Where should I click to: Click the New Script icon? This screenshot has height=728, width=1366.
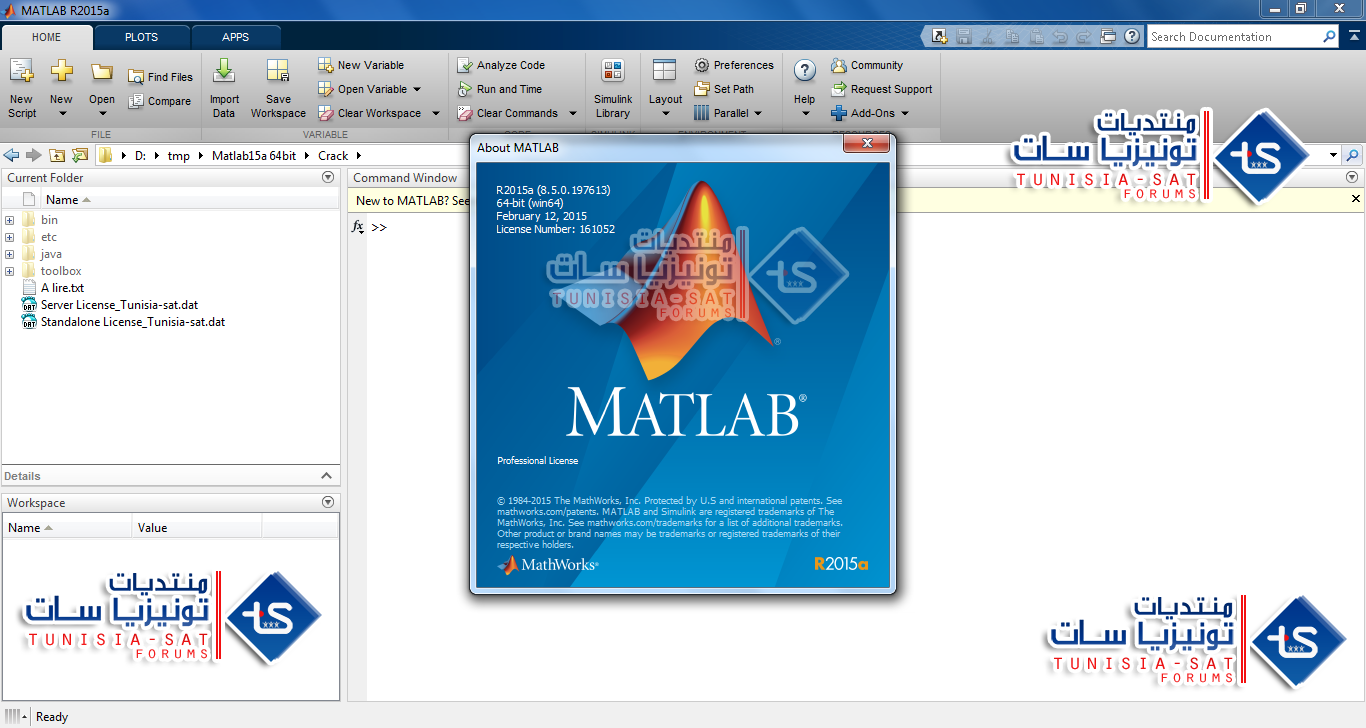[21, 72]
